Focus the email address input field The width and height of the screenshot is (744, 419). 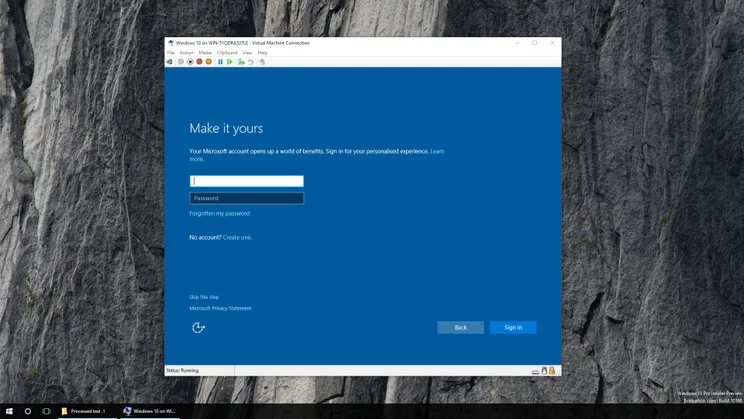[247, 181]
